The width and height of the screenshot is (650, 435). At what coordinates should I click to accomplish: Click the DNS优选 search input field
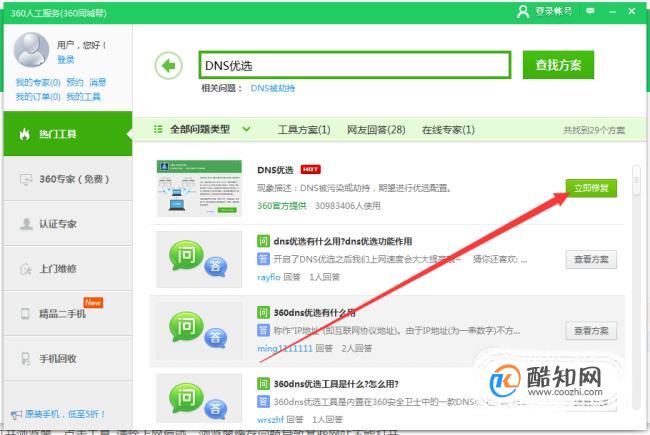pos(355,65)
